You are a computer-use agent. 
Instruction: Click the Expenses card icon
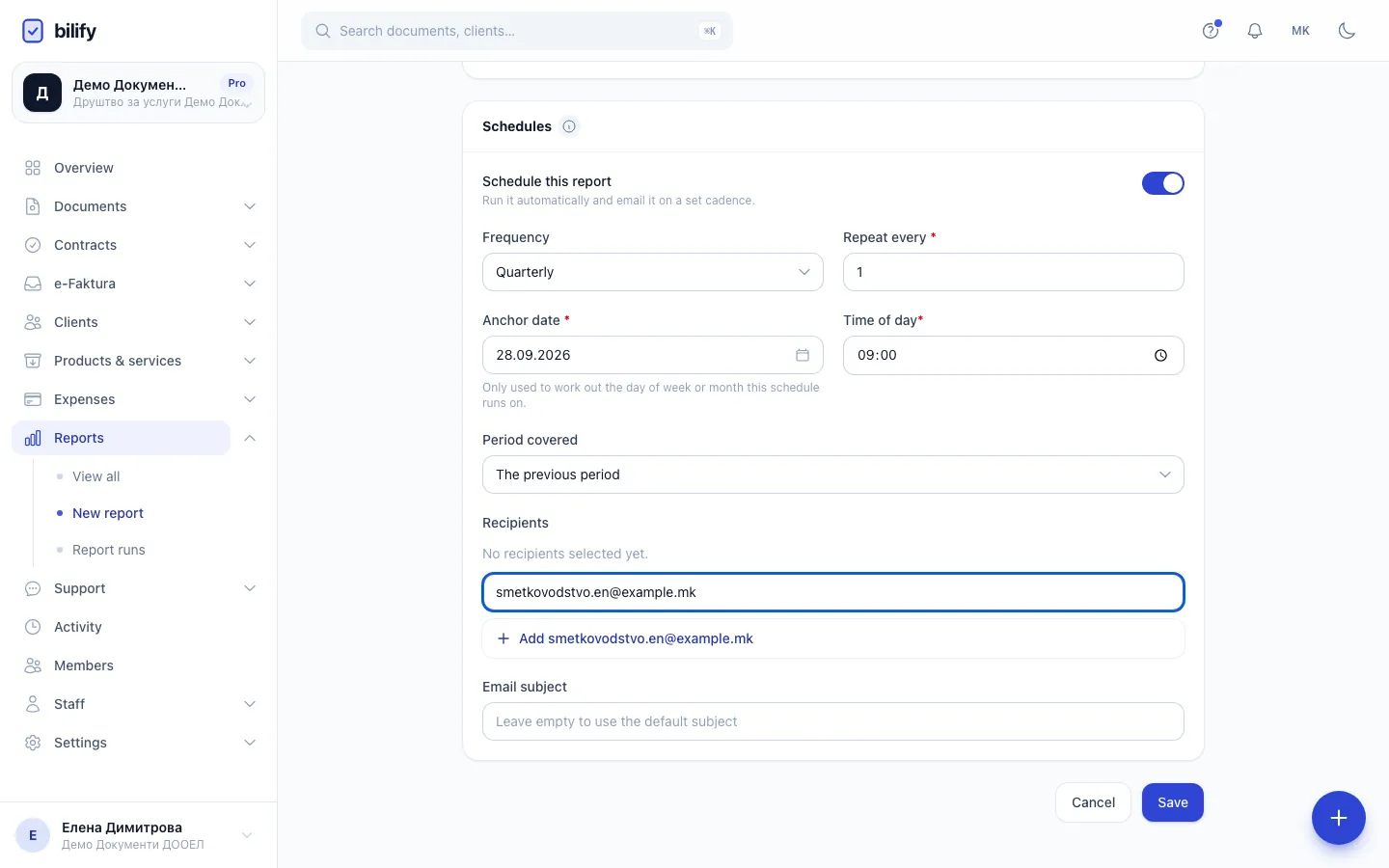(33, 399)
